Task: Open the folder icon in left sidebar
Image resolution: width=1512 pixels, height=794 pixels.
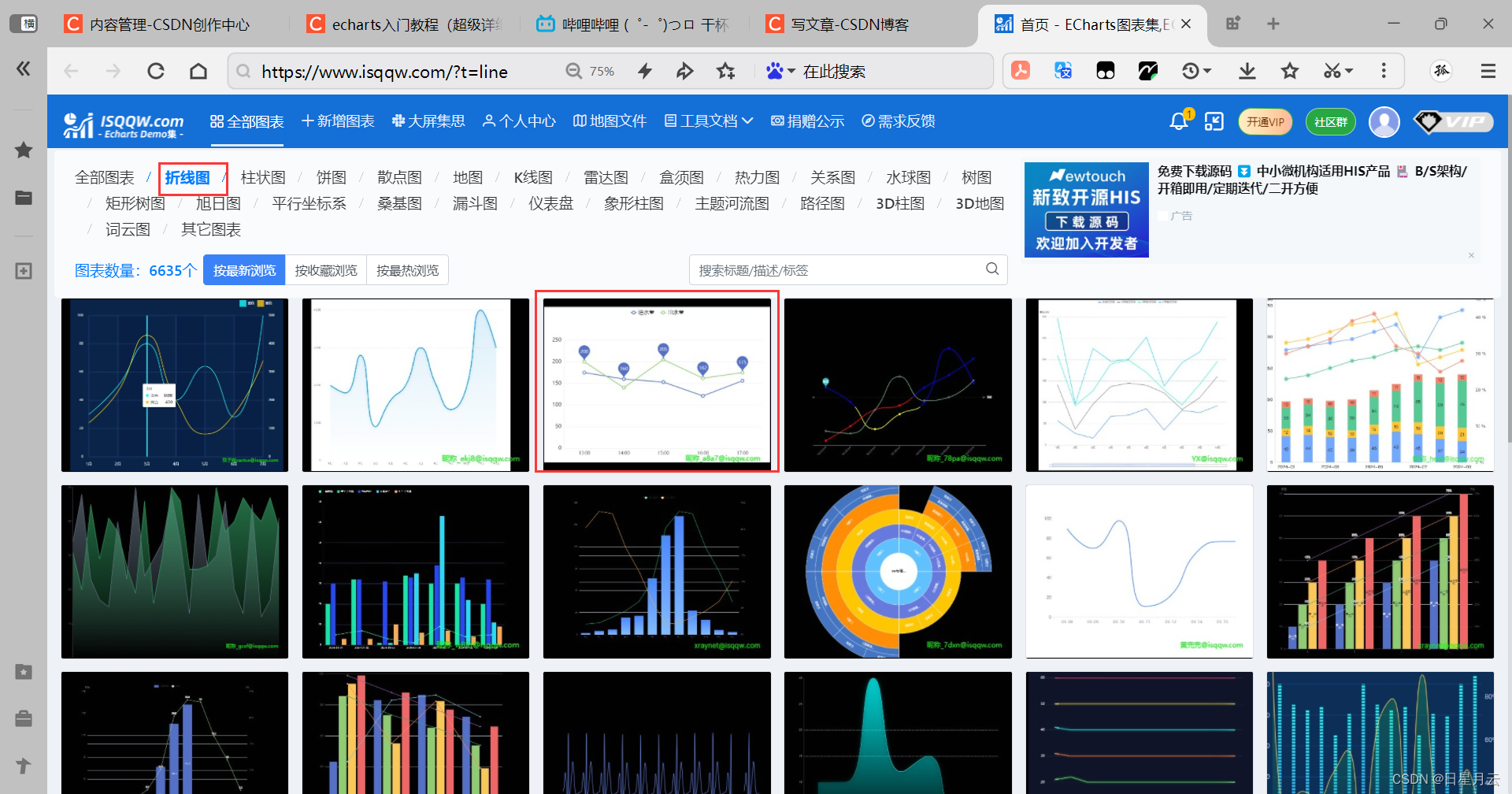Action: click(24, 198)
